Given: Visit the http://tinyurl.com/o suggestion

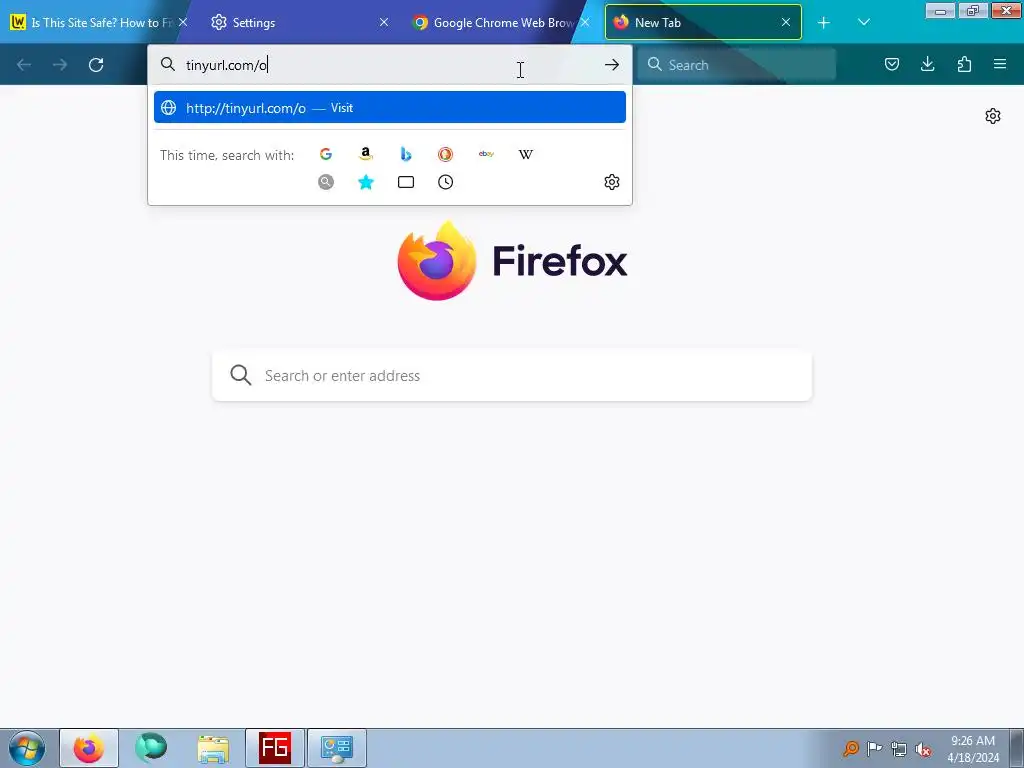Looking at the screenshot, I should point(390,108).
